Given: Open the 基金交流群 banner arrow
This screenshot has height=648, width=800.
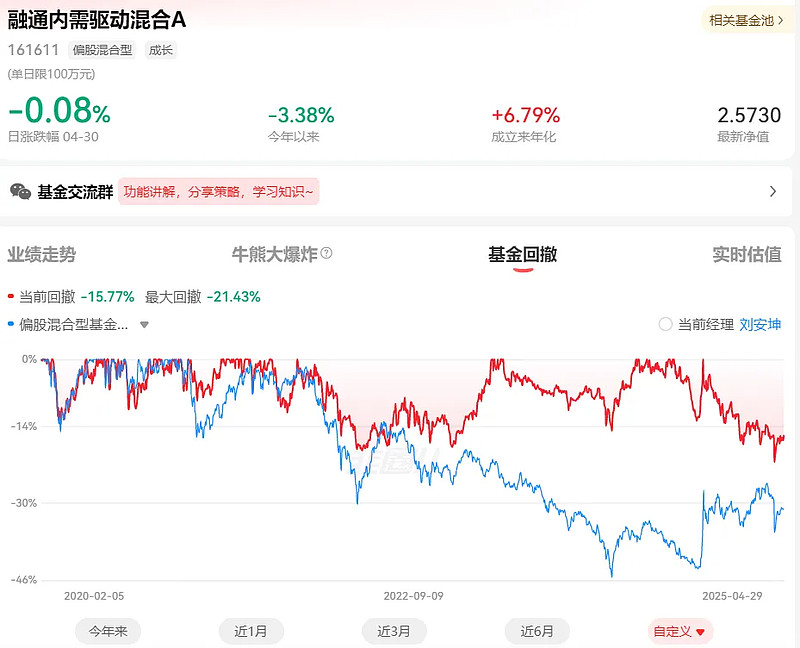Looking at the screenshot, I should (773, 191).
